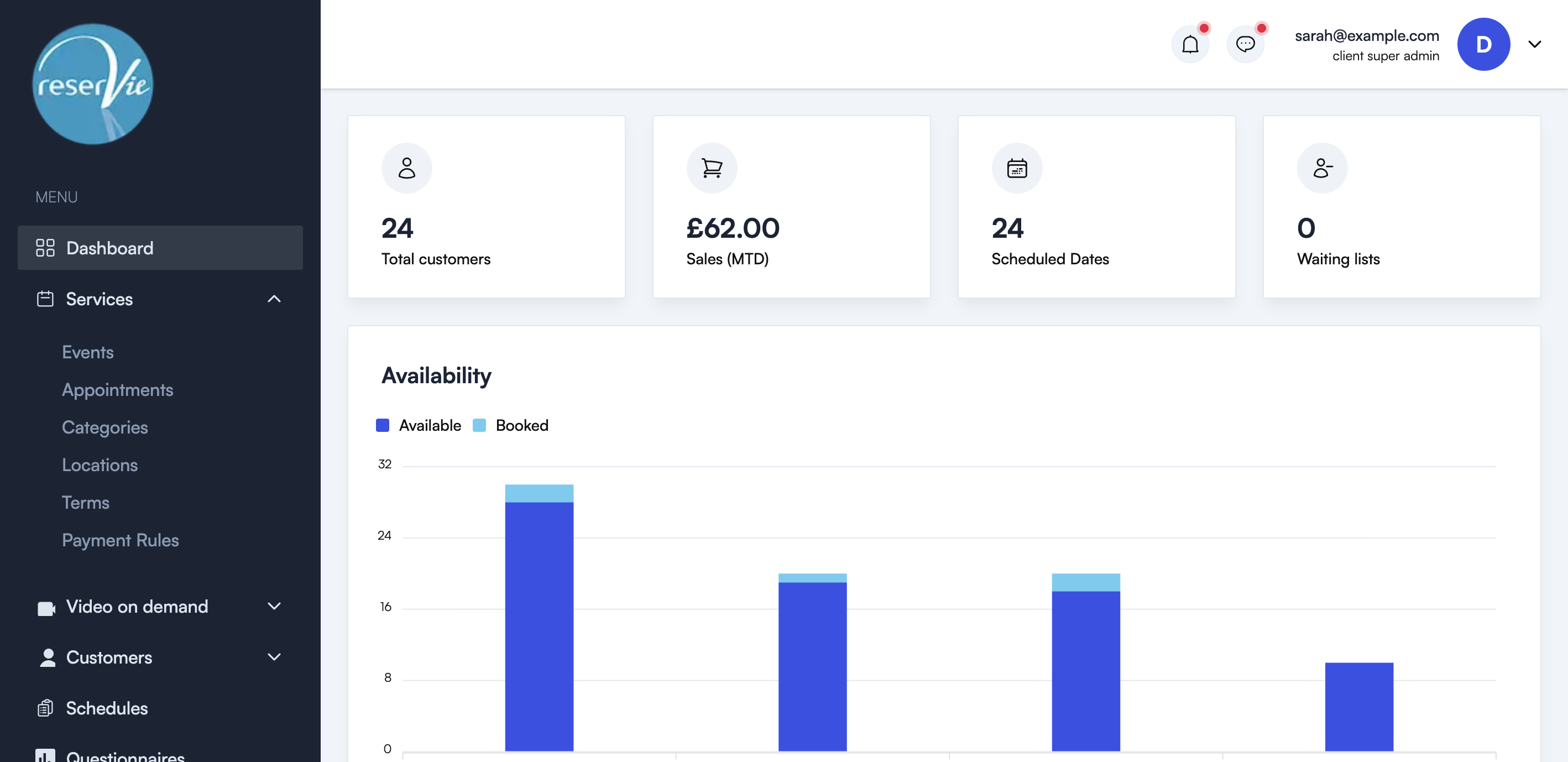The width and height of the screenshot is (1568, 762).
Task: Click the Scheduled Dates calendar icon
Action: (1017, 168)
